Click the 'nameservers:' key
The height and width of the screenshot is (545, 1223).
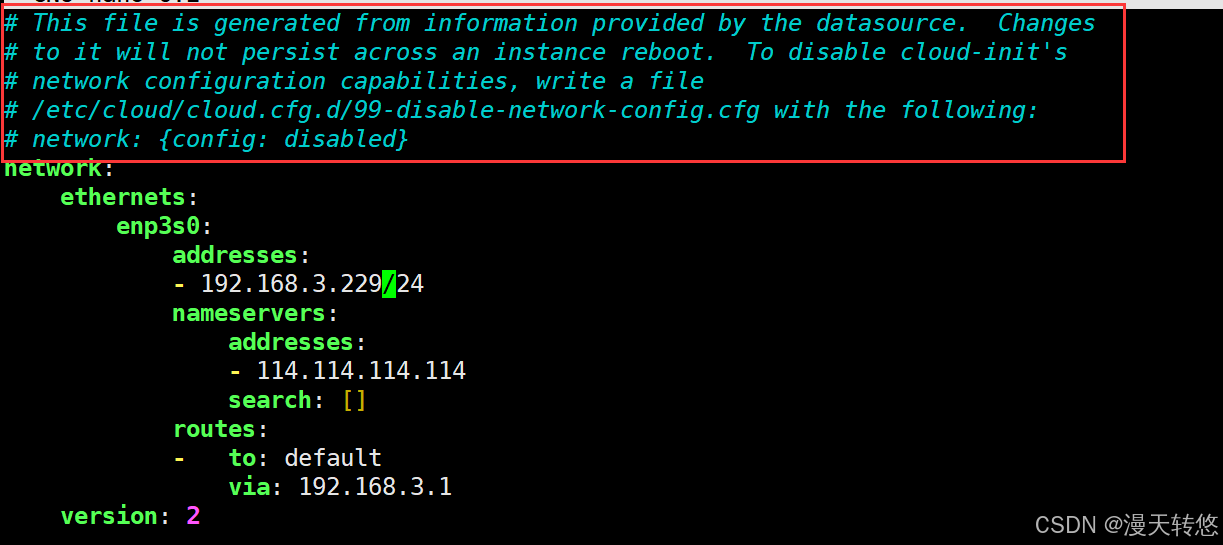point(248,314)
